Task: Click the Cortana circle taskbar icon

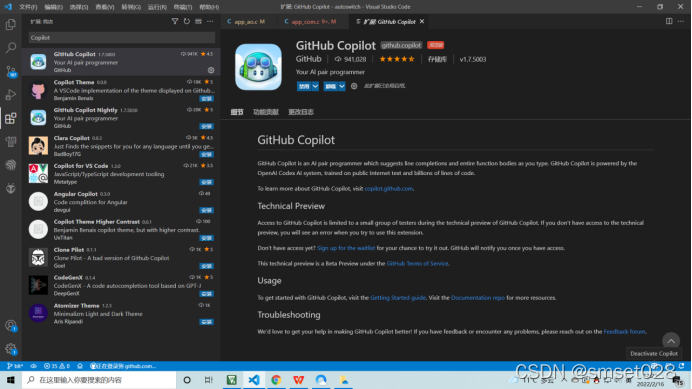Action: click(187, 380)
